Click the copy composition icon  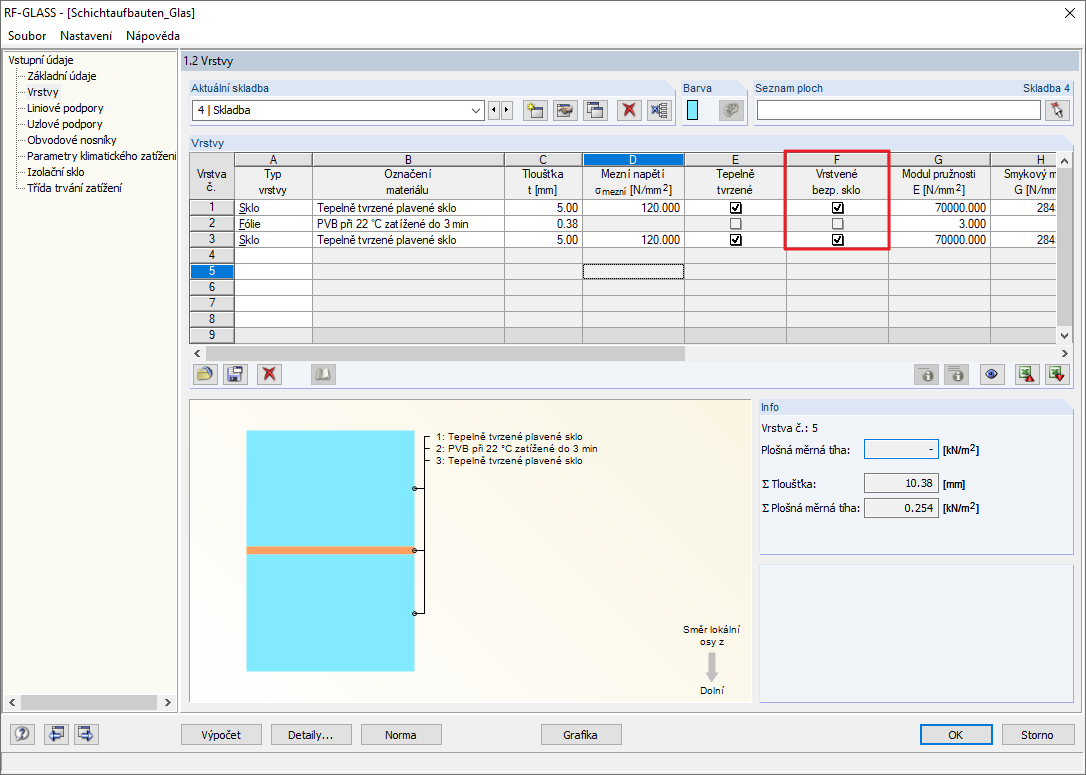595,110
